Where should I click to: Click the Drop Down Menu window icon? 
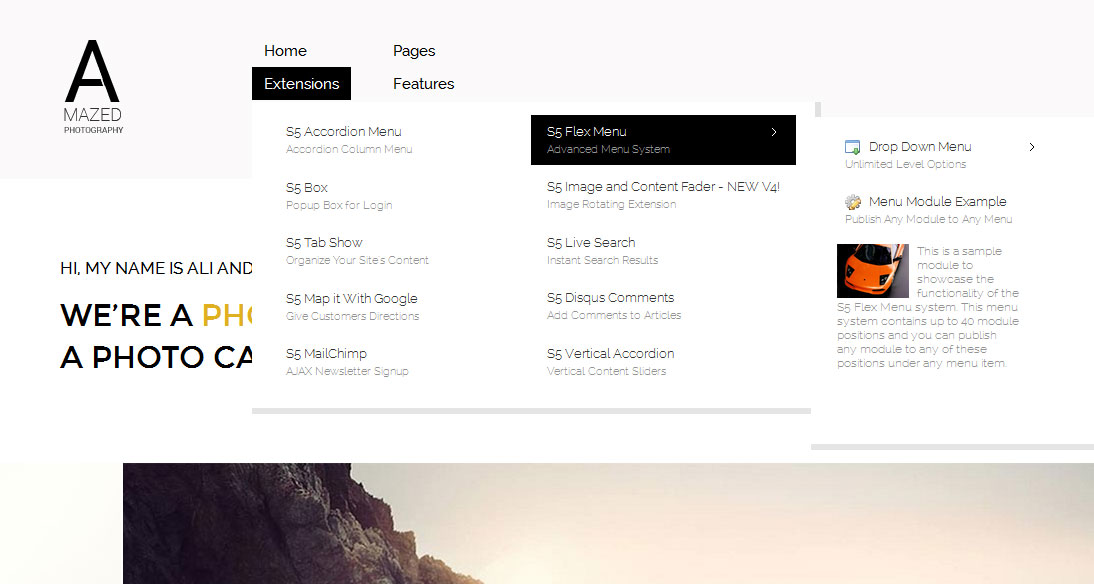[x=853, y=147]
